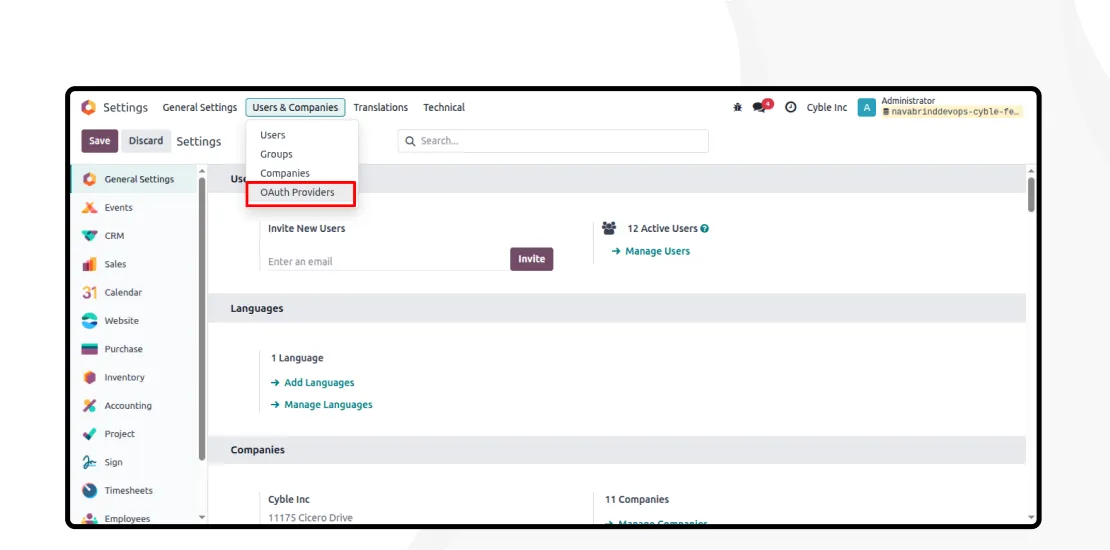Image resolution: width=1110 pixels, height=550 pixels.
Task: Open the Cyble Inc company switcher
Action: [x=827, y=107]
